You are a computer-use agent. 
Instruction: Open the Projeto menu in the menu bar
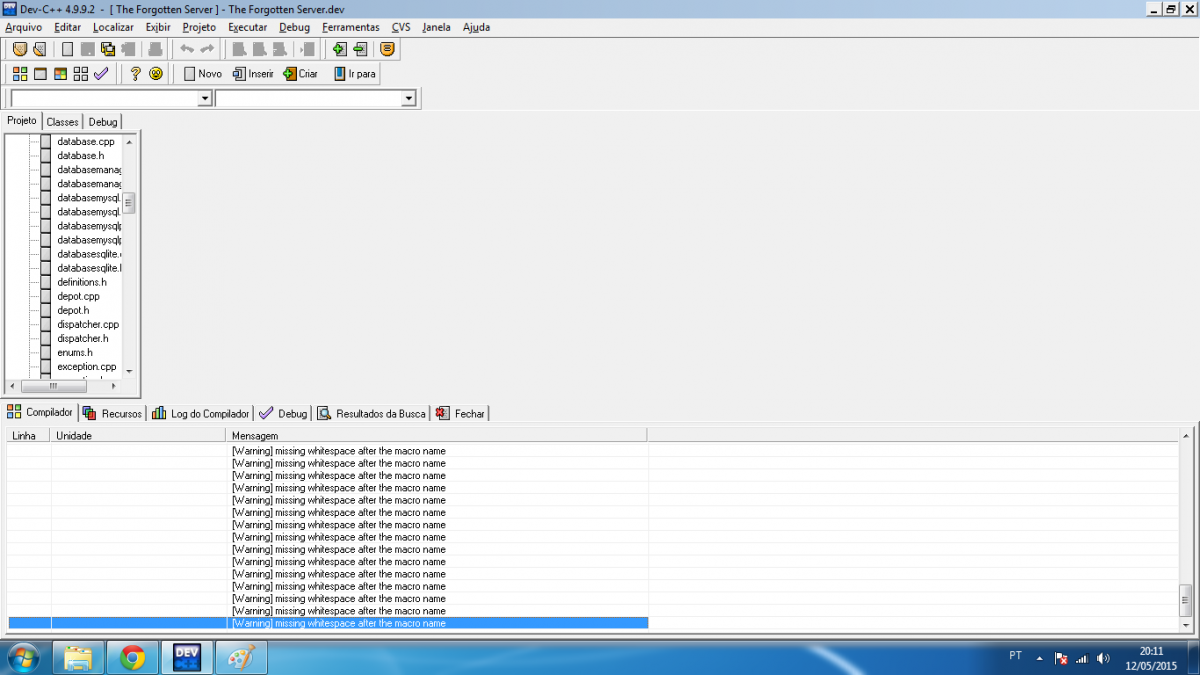point(199,27)
